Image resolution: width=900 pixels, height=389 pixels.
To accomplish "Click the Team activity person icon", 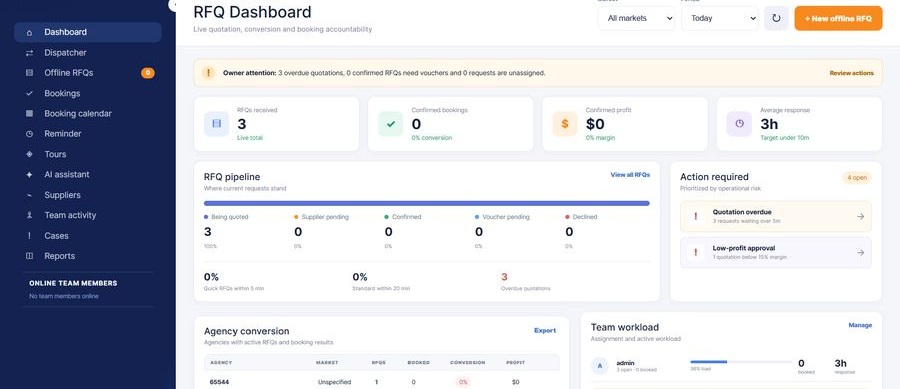I will point(29,215).
